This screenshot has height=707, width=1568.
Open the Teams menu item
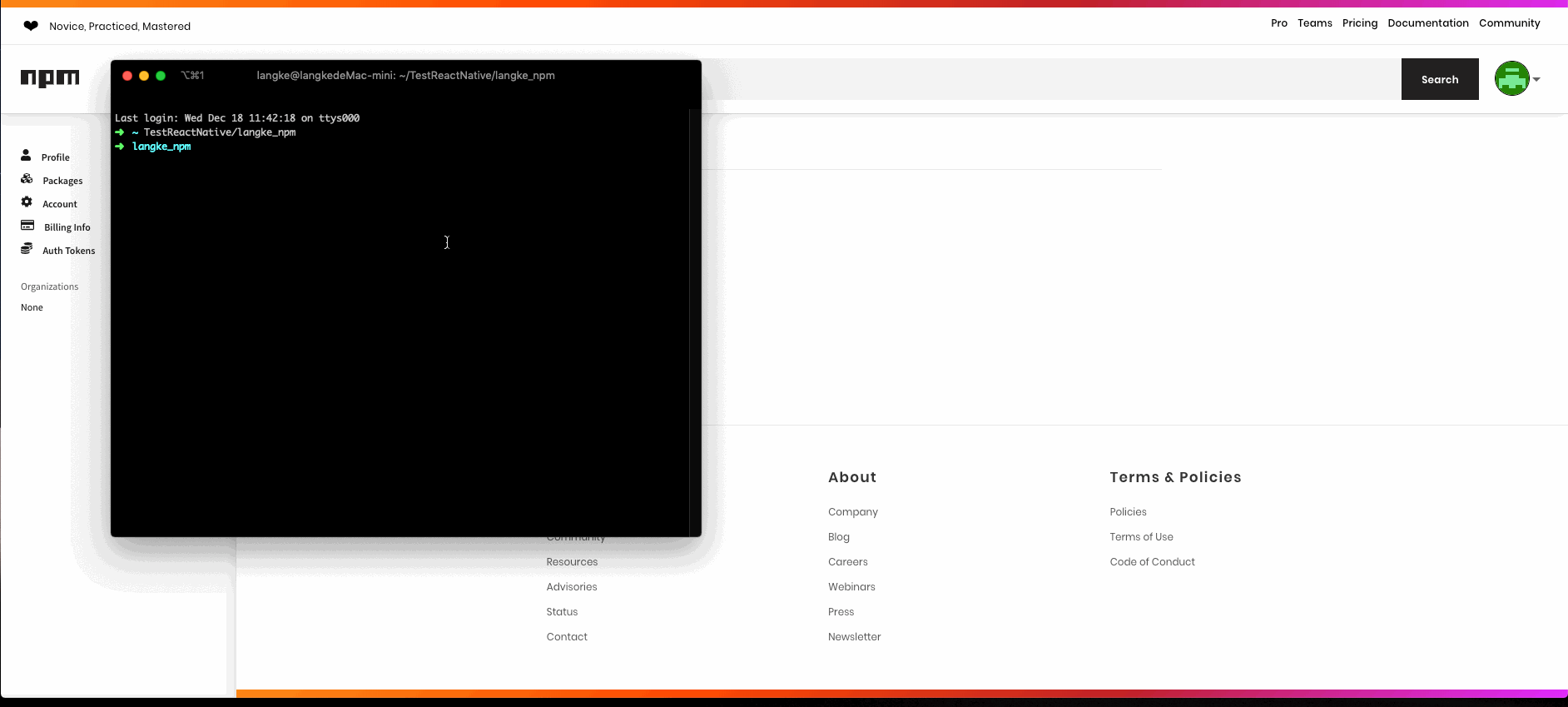(1315, 23)
